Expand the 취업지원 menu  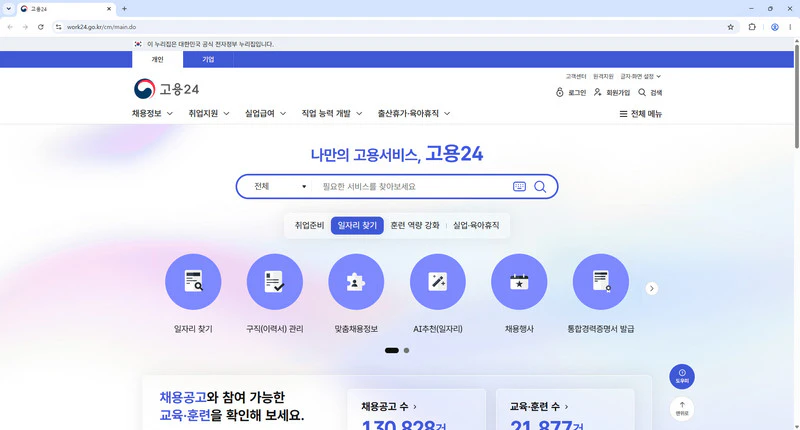209,113
